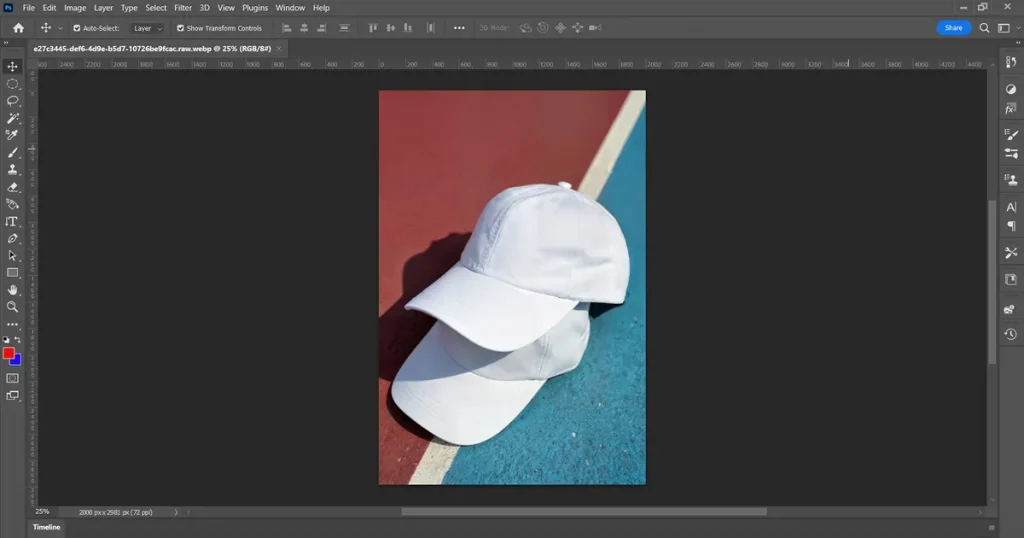Click the 25% zoom level field
1024x538 pixels.
(42, 512)
